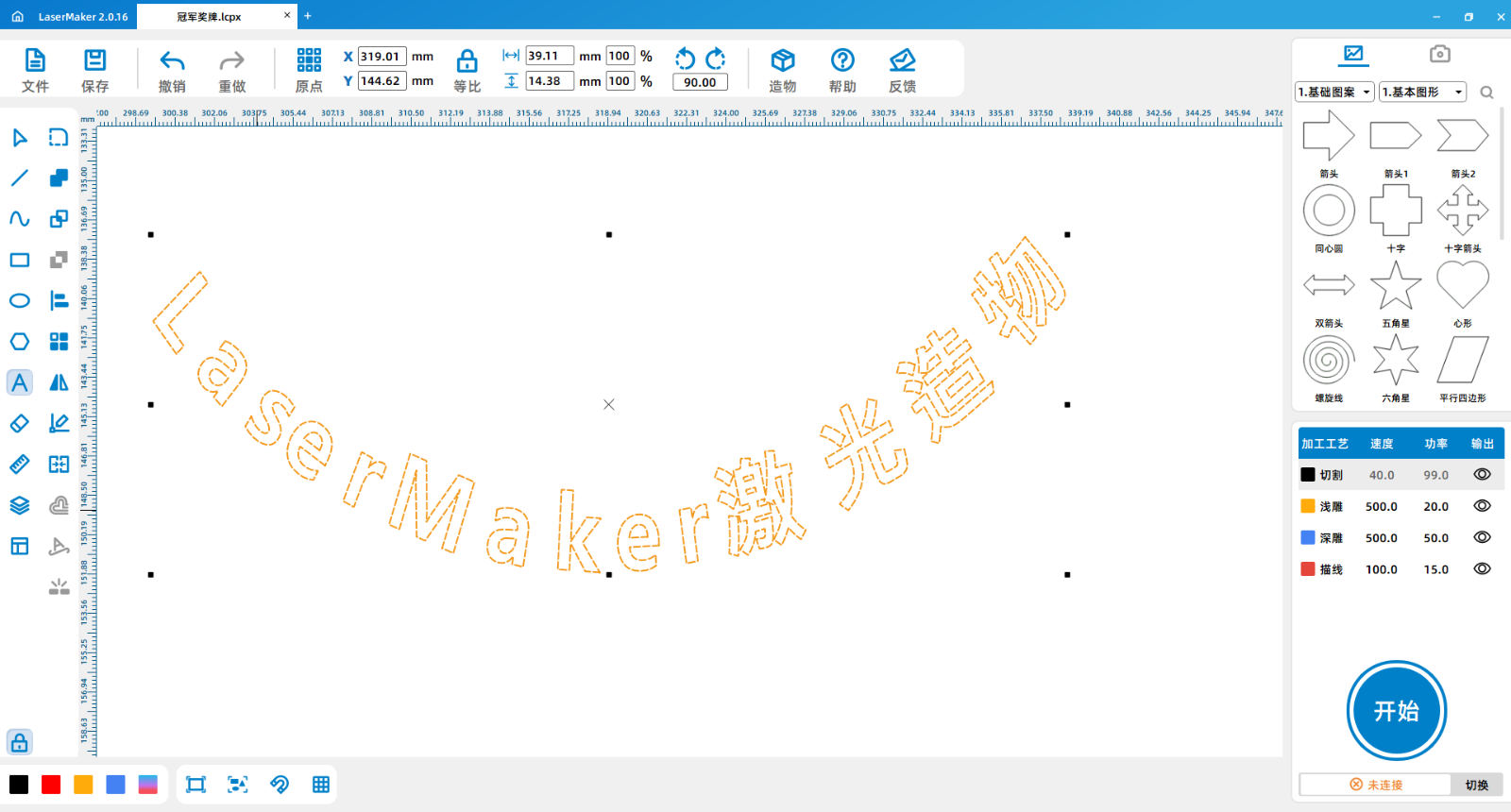
Task: Switch to the 冠军奖牌.lcpx tab
Action: (x=210, y=17)
